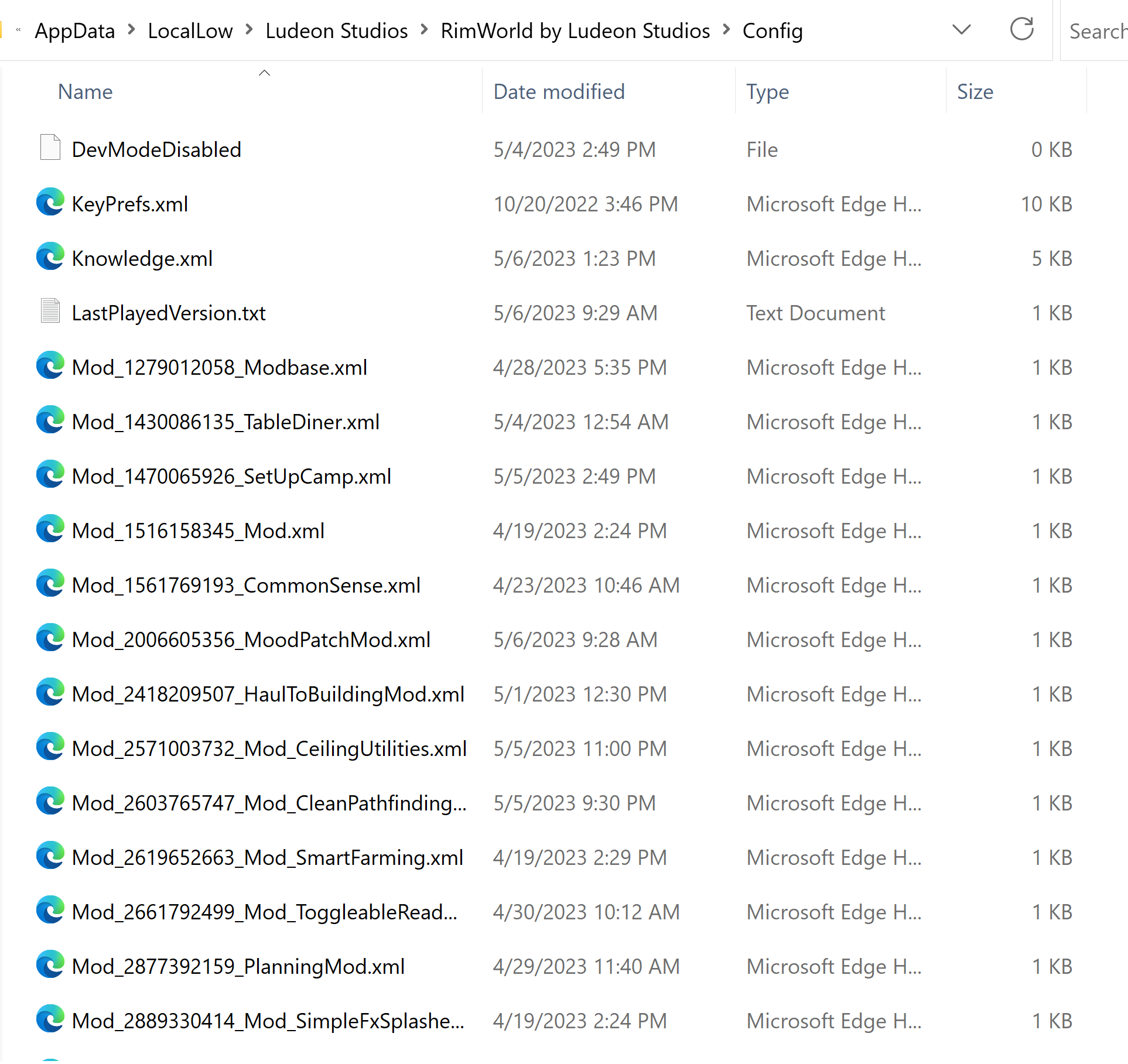Select Mod_2619652663_Mod_SmartFarming.xml in the list
The width and height of the screenshot is (1128, 1064).
pos(267,857)
